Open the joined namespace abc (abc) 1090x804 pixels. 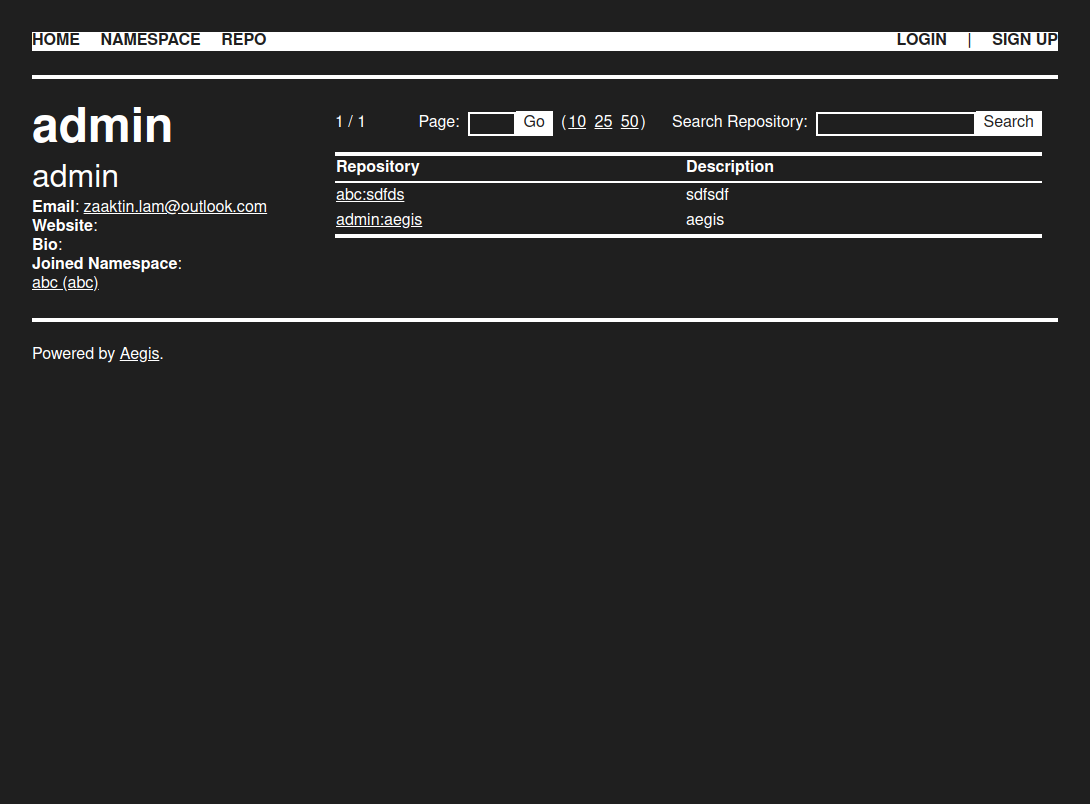(x=65, y=283)
